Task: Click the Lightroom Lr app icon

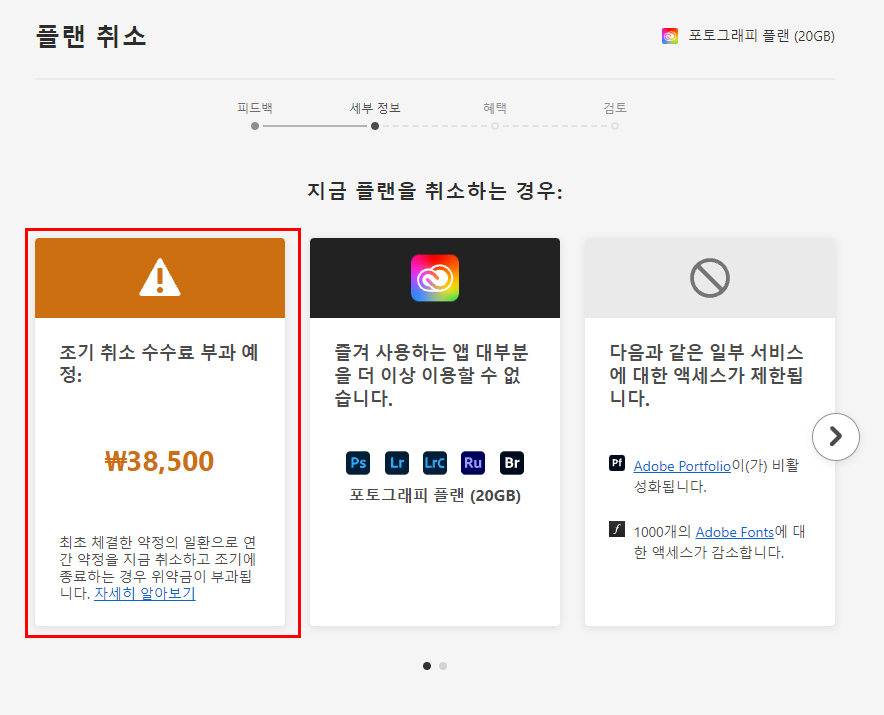Action: click(396, 463)
